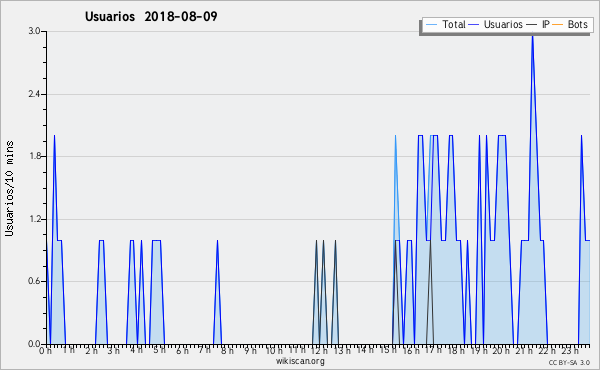Click the peak of 3.0 near 21 h

tap(532, 35)
